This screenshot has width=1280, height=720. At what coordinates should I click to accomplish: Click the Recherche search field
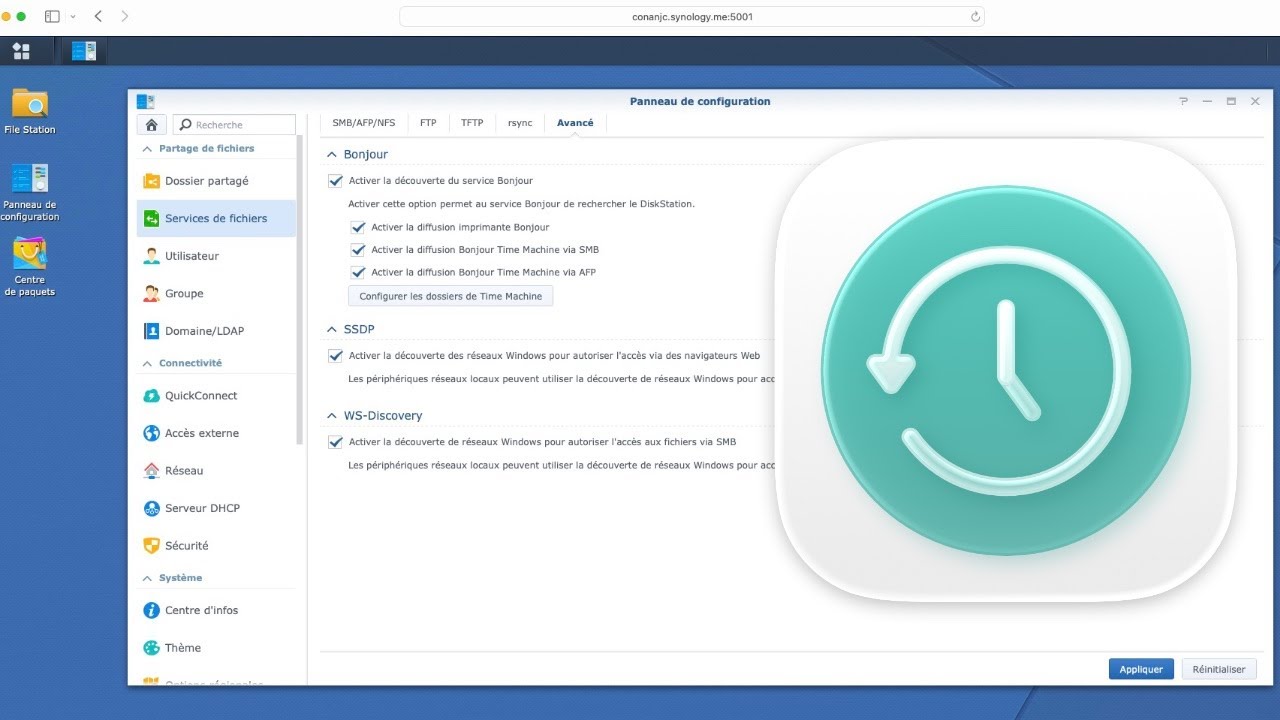click(x=235, y=125)
